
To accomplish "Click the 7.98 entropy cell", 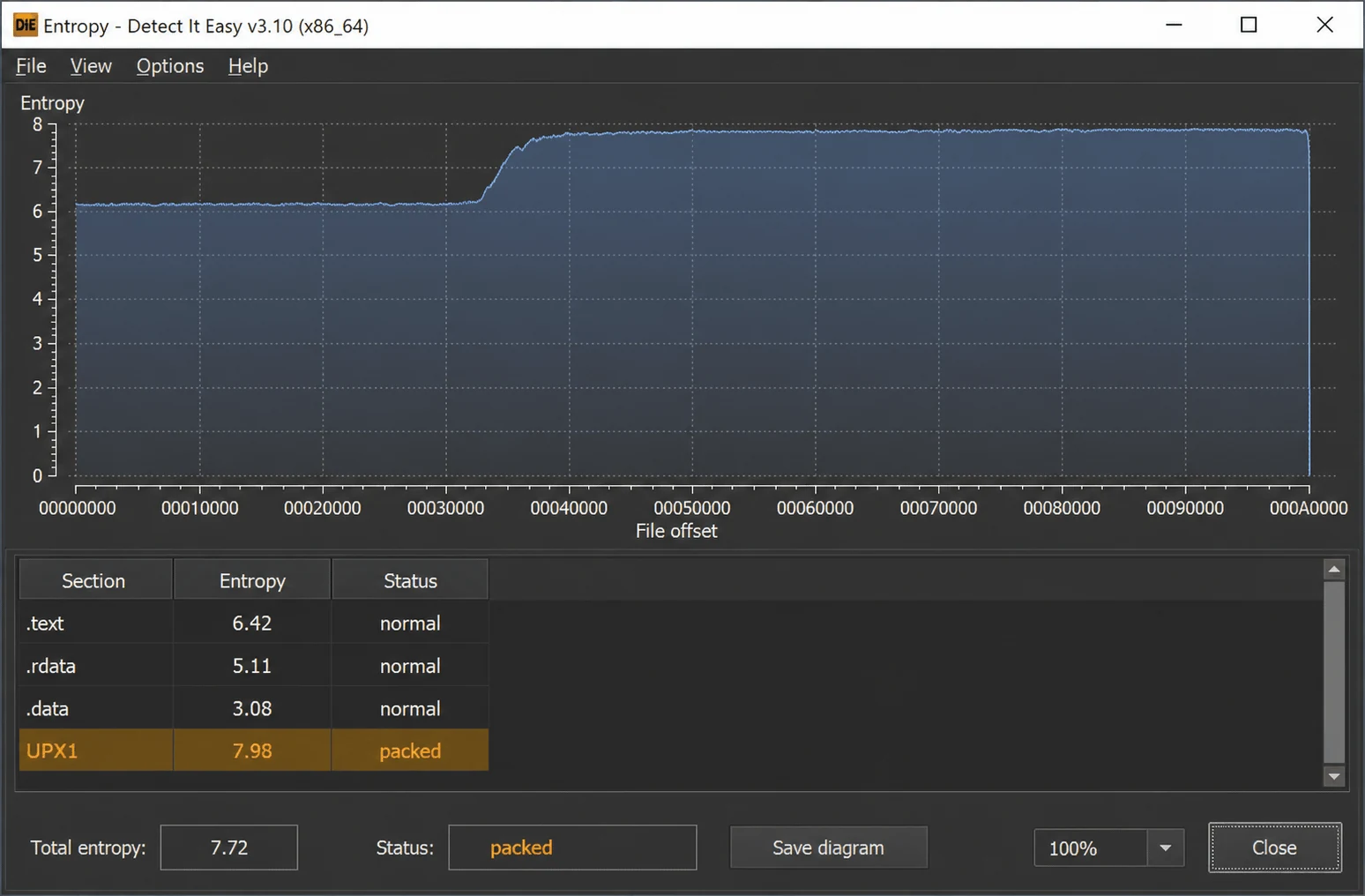I will coord(252,750).
